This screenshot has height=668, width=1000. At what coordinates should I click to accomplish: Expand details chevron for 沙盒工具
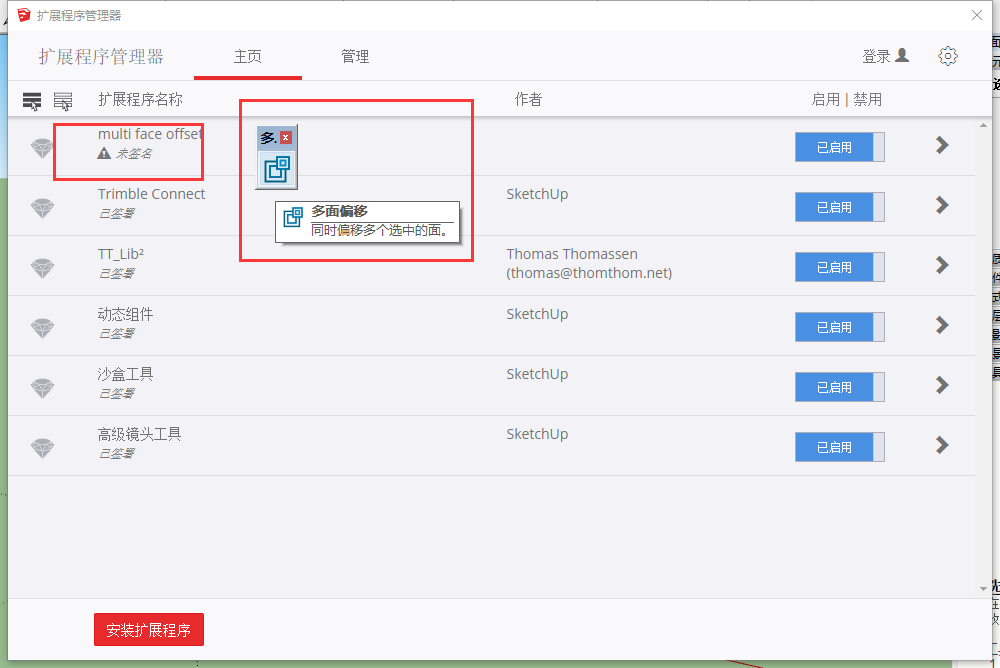tap(942, 385)
